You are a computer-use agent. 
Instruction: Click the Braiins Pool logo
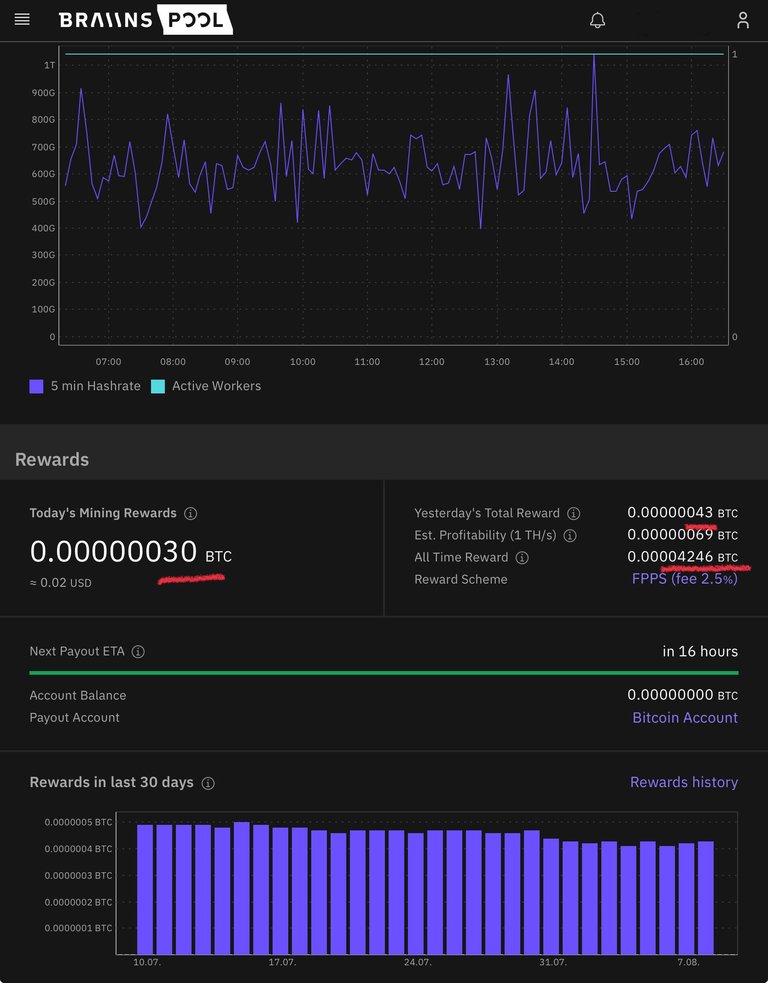pos(145,19)
